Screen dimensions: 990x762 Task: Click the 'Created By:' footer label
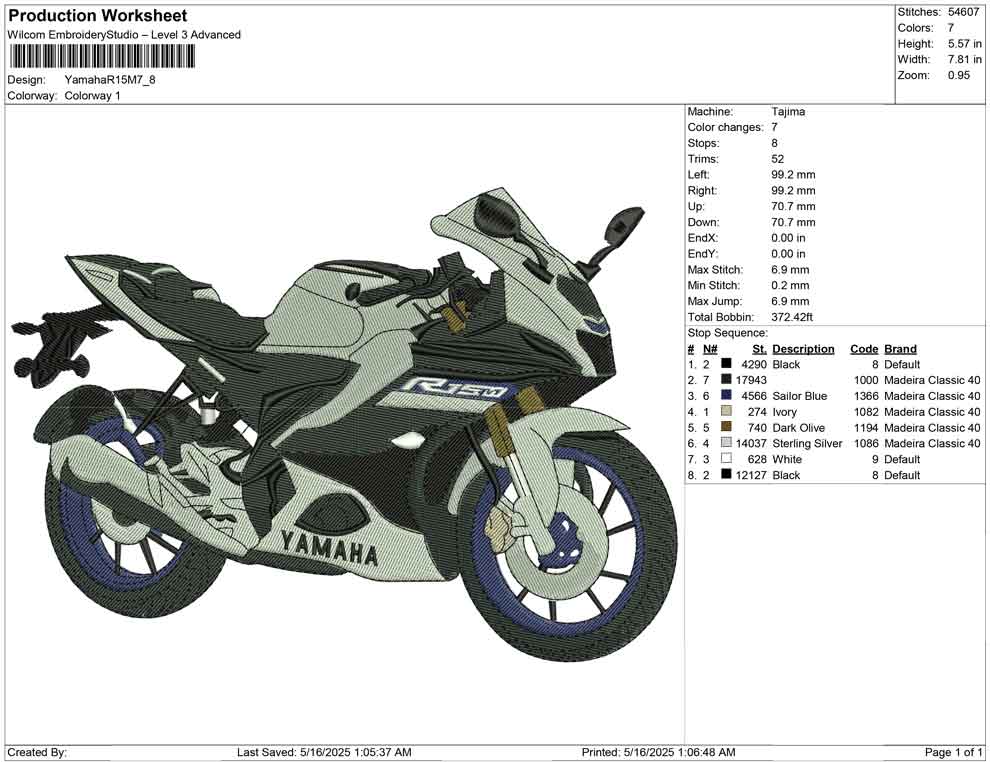pos(37,752)
